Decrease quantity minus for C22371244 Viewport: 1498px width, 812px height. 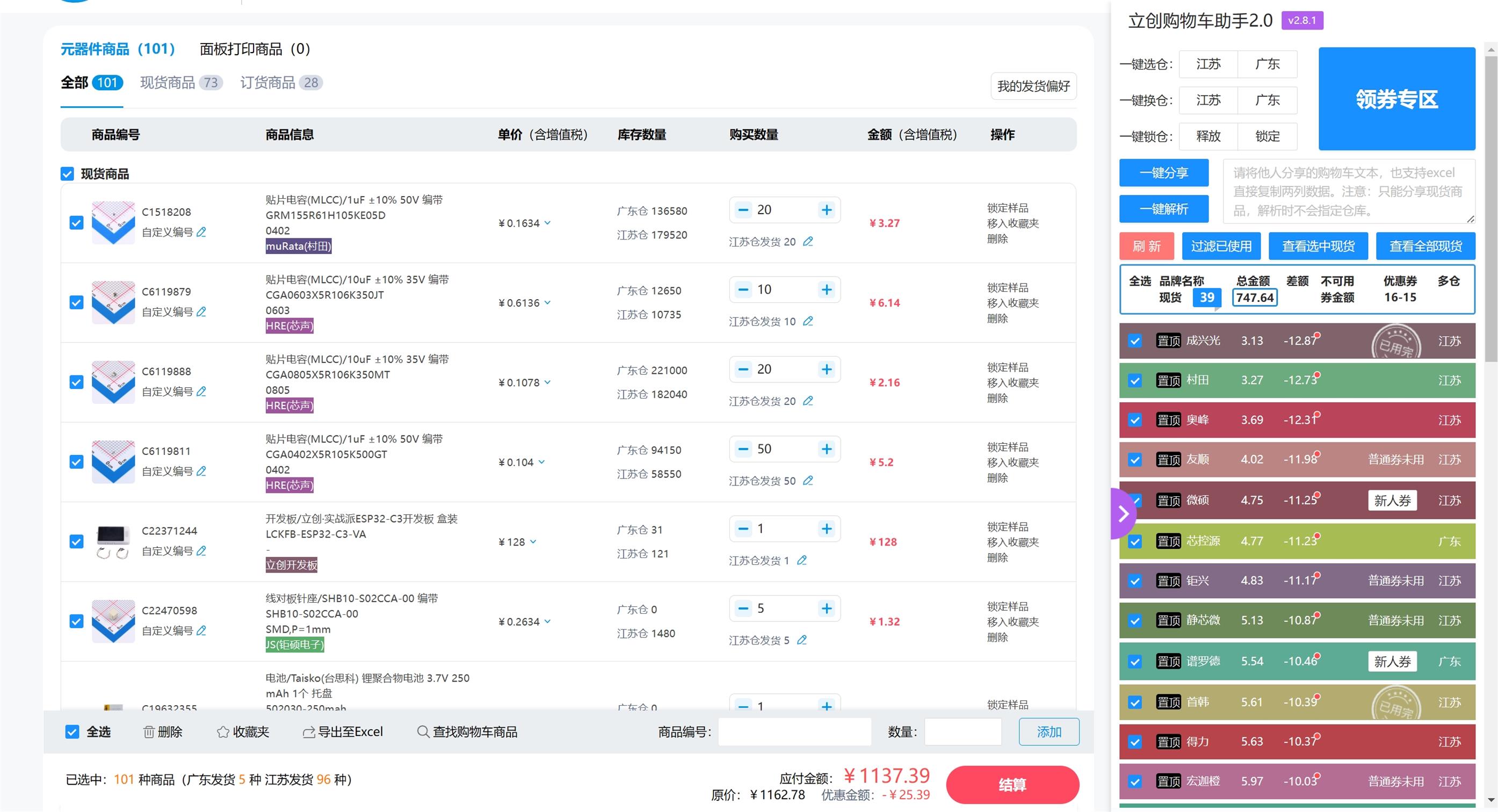pyautogui.click(x=743, y=528)
